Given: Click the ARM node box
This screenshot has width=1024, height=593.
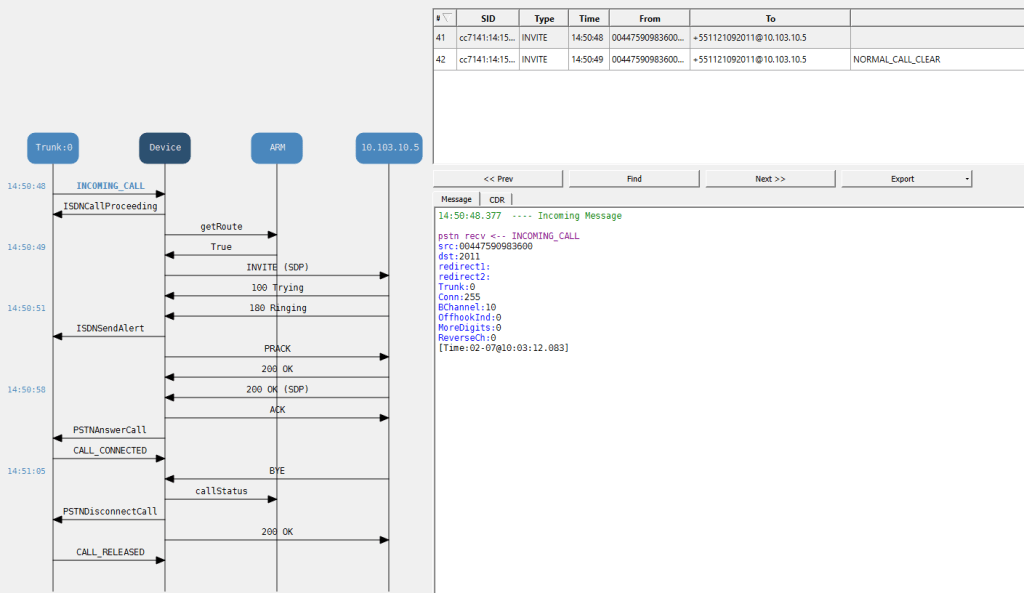Looking at the screenshot, I should 277,148.
